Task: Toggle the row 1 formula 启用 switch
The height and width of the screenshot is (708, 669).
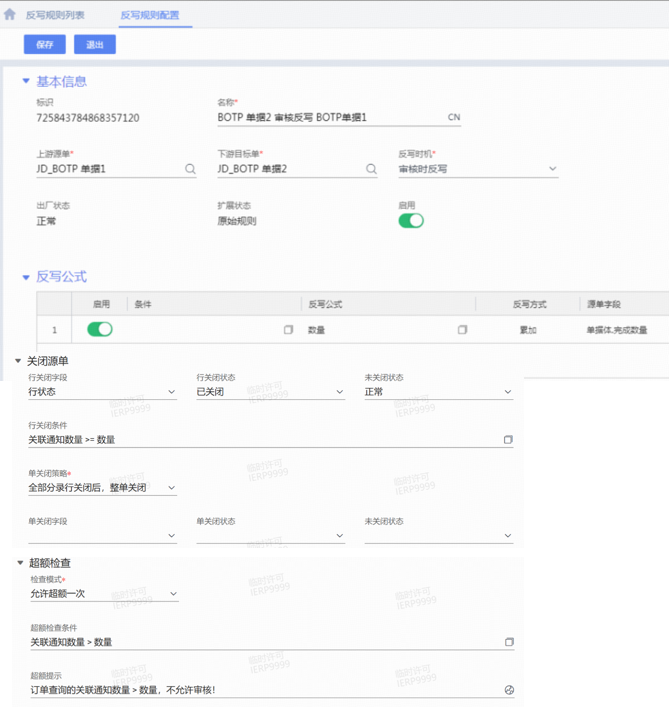Action: pos(100,329)
